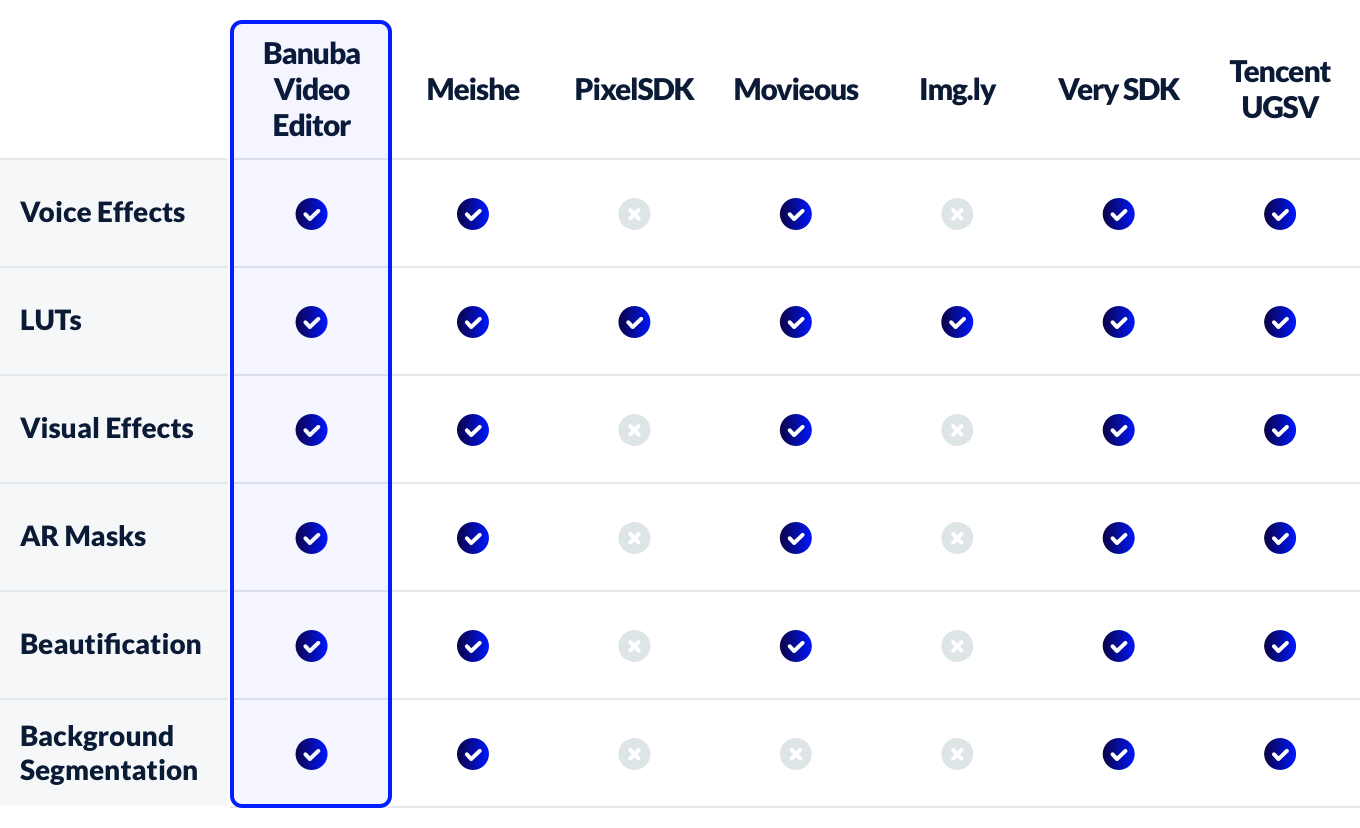This screenshot has height=828, width=1360.
Task: Click the Voice Effects row label
Action: point(103,213)
